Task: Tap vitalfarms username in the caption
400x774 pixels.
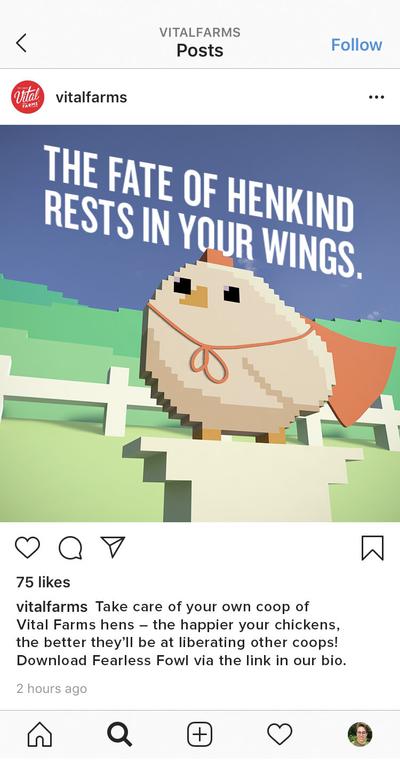Action: [x=52, y=607]
